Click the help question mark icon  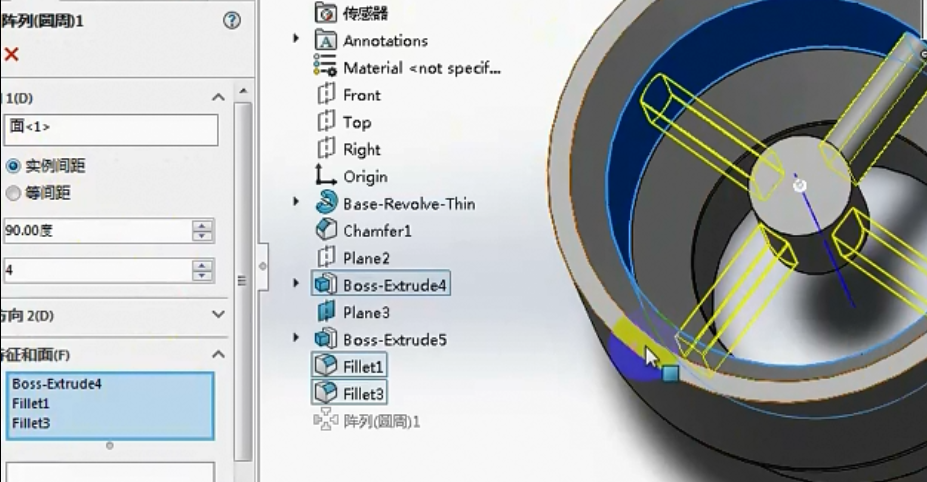(x=232, y=20)
